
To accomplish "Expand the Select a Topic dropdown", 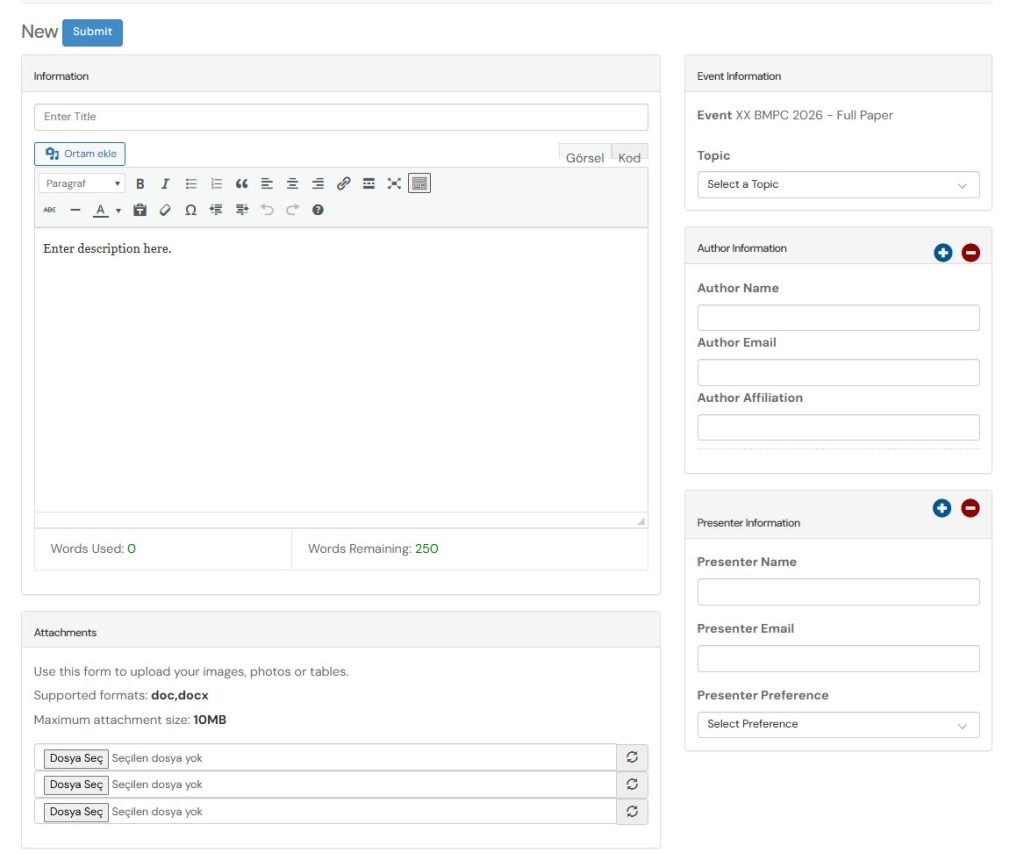I will click(x=837, y=185).
